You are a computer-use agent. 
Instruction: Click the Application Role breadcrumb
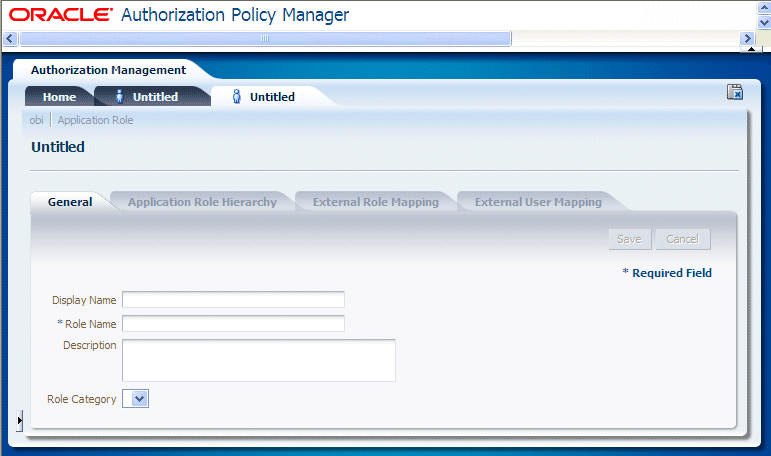pos(95,120)
